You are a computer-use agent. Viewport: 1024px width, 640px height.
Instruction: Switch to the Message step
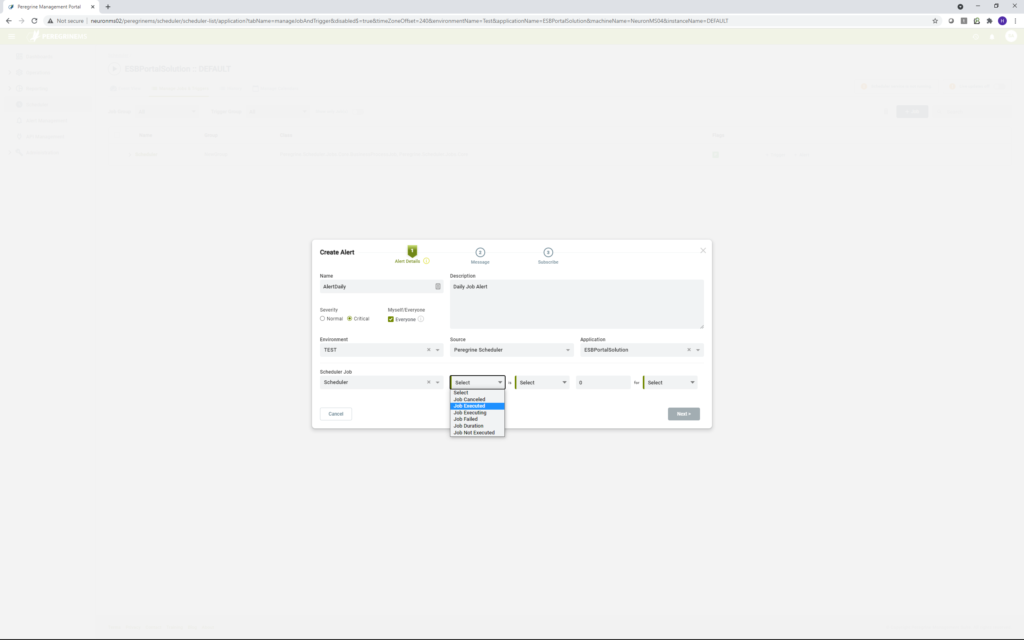coord(481,252)
